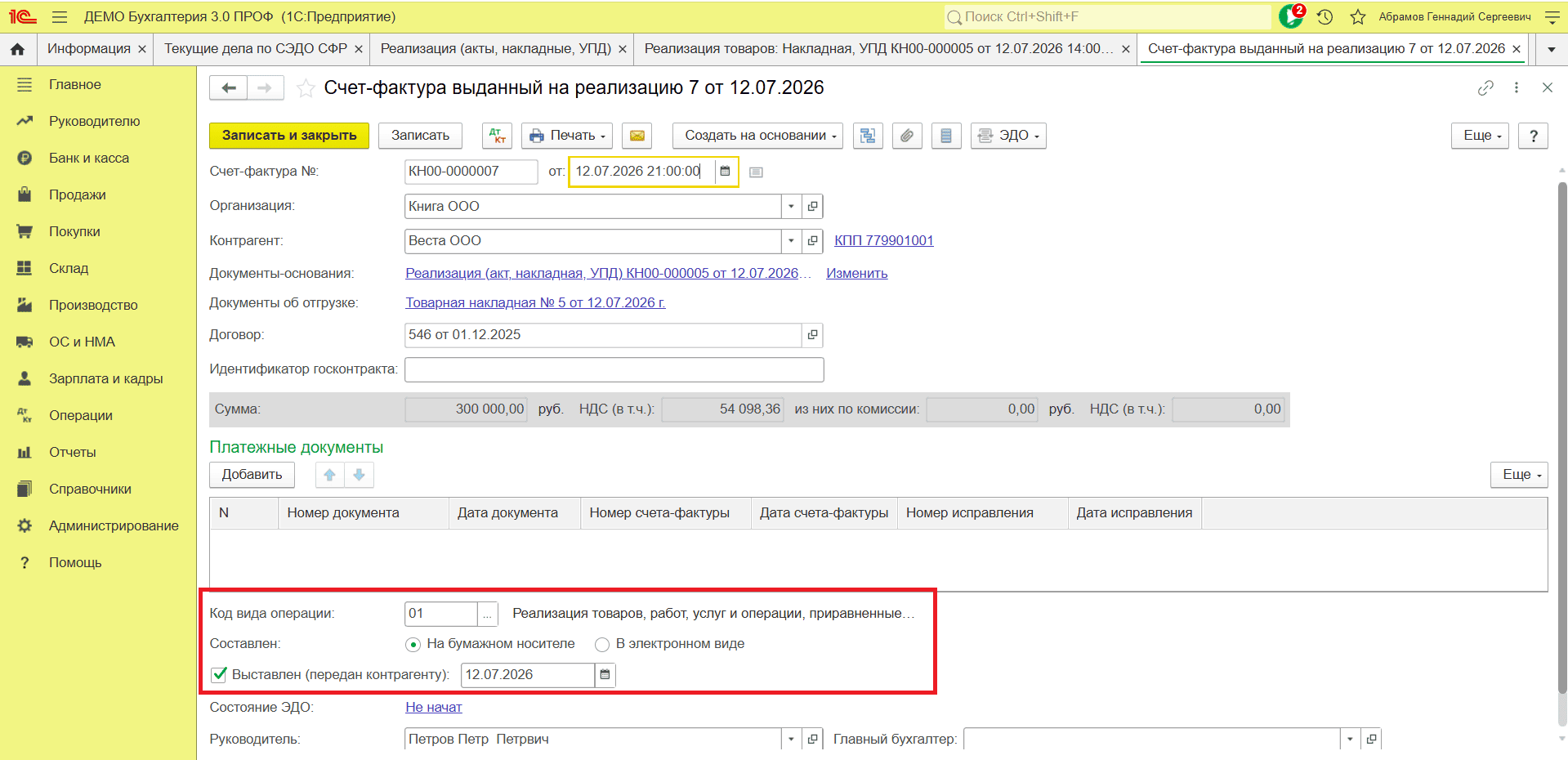The height and width of the screenshot is (760, 1568).
Task: Open the main hamburger menu
Action: [x=60, y=16]
